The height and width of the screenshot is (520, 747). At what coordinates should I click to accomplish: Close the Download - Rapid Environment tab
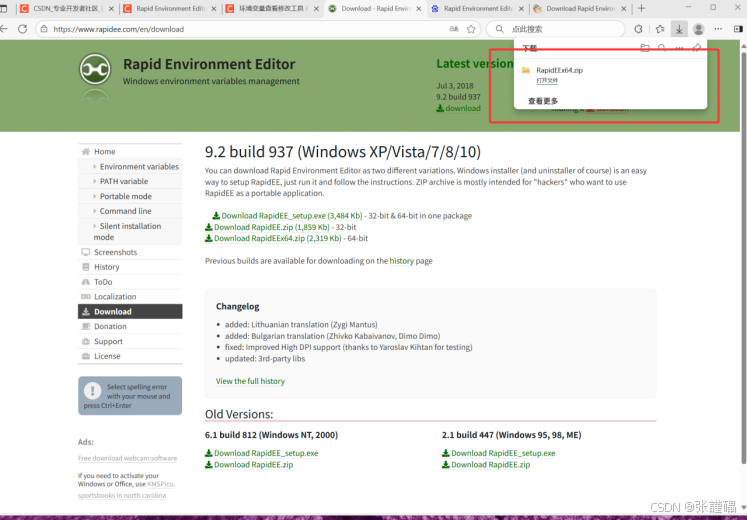419,9
